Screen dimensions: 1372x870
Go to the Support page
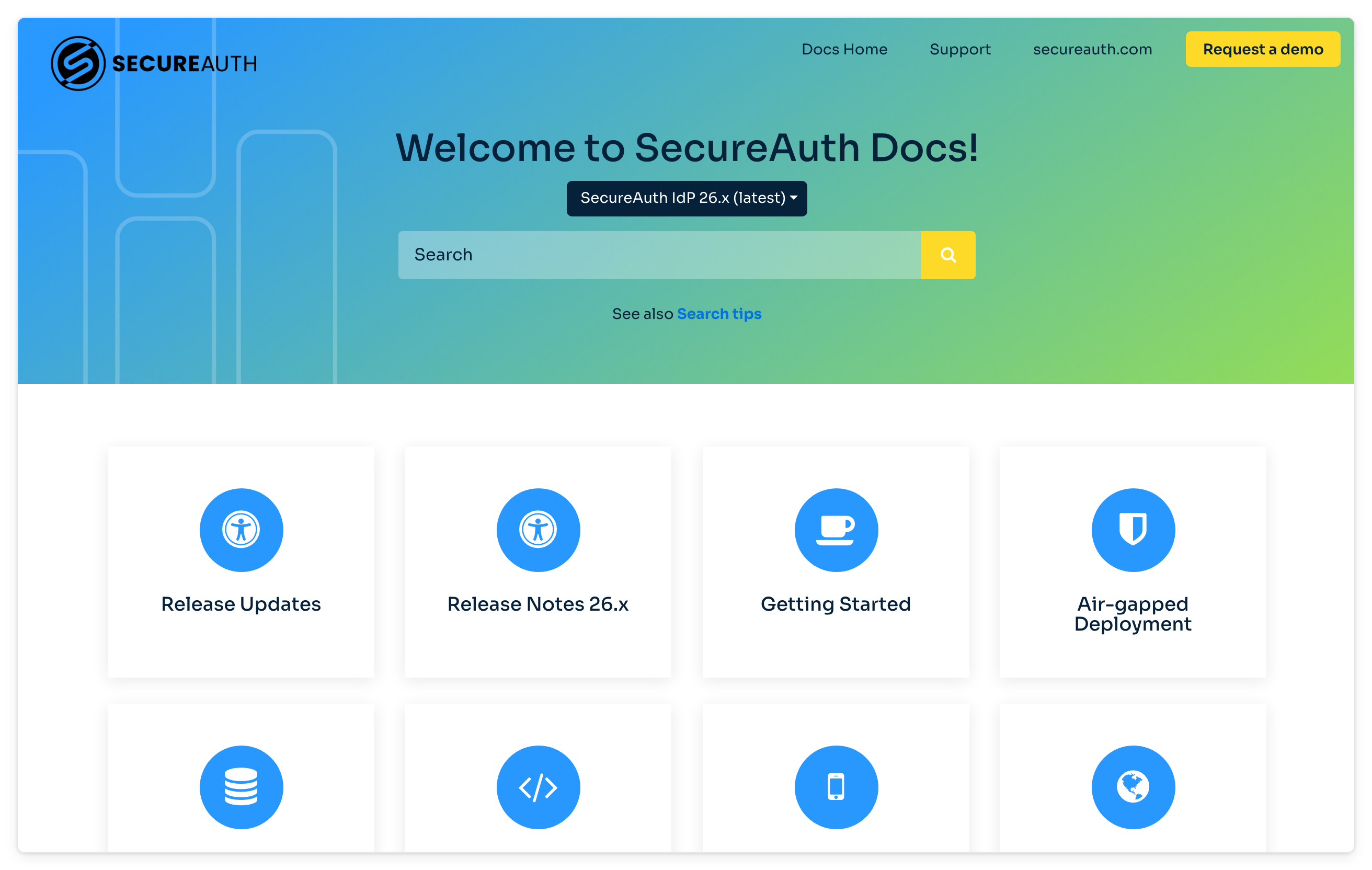[x=959, y=50]
